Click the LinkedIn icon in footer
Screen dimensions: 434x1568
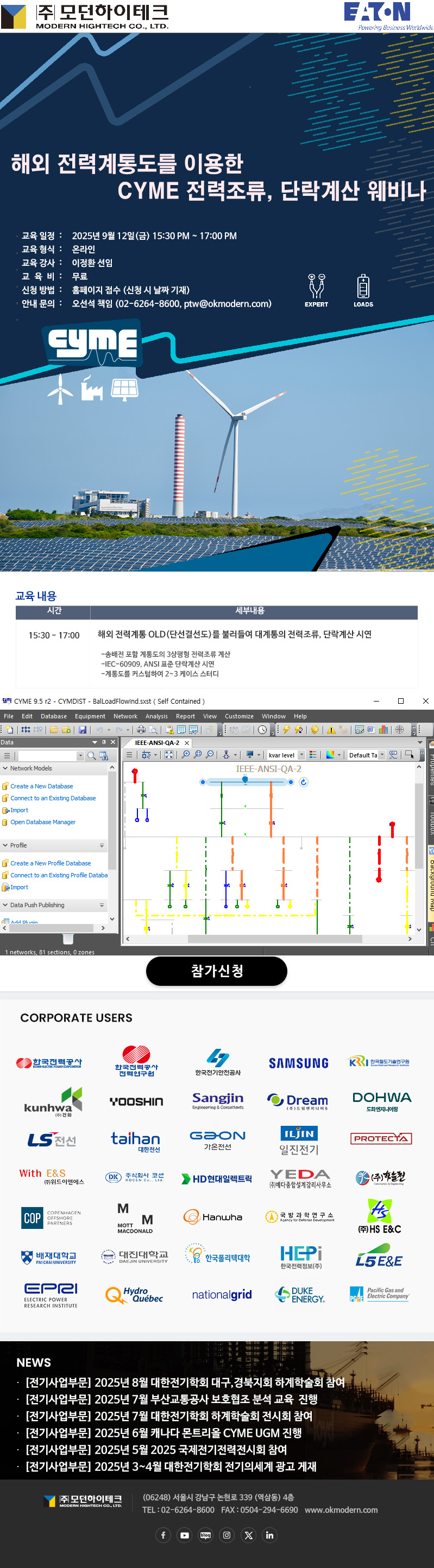tap(269, 1534)
